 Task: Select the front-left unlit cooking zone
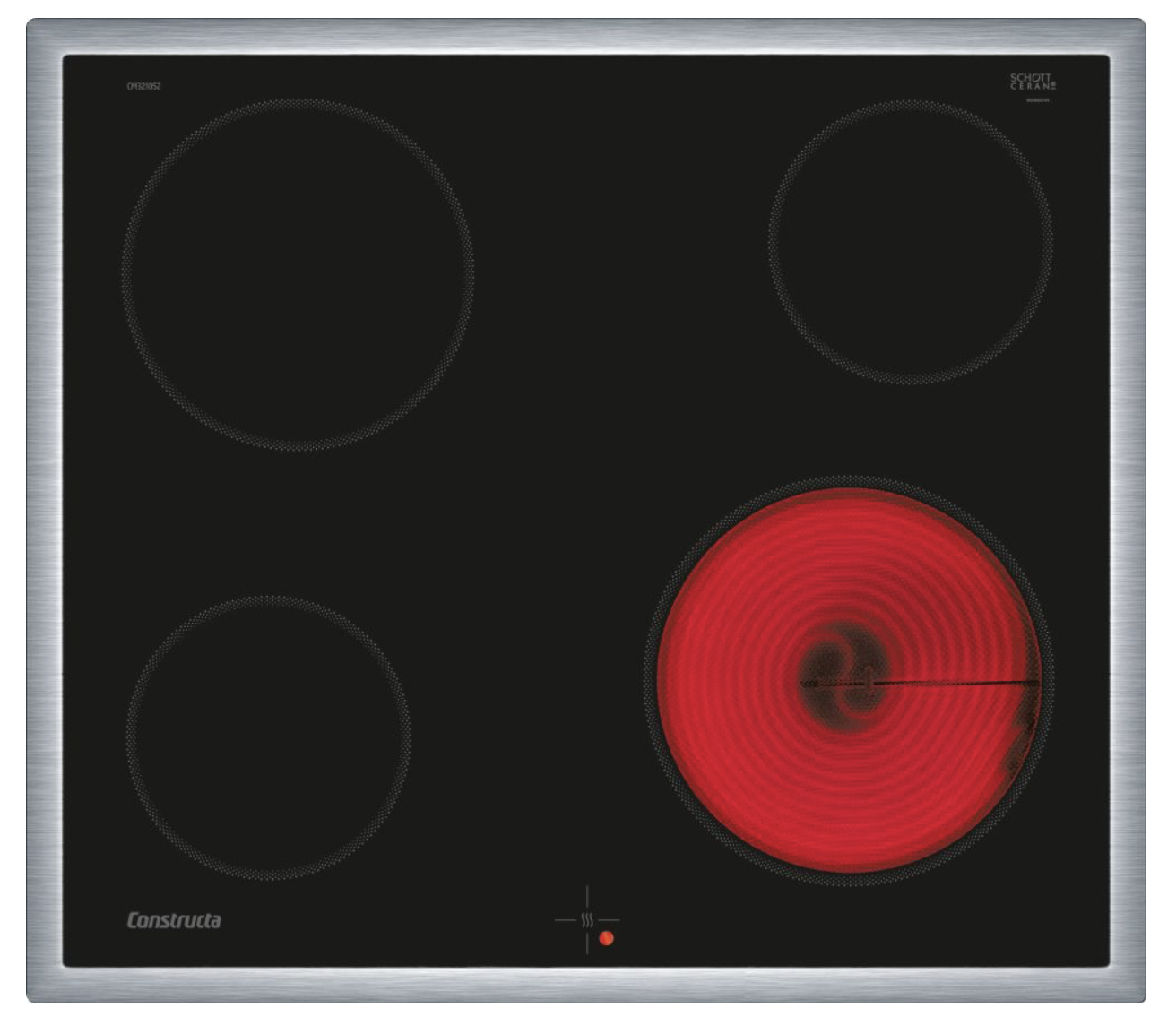269,737
